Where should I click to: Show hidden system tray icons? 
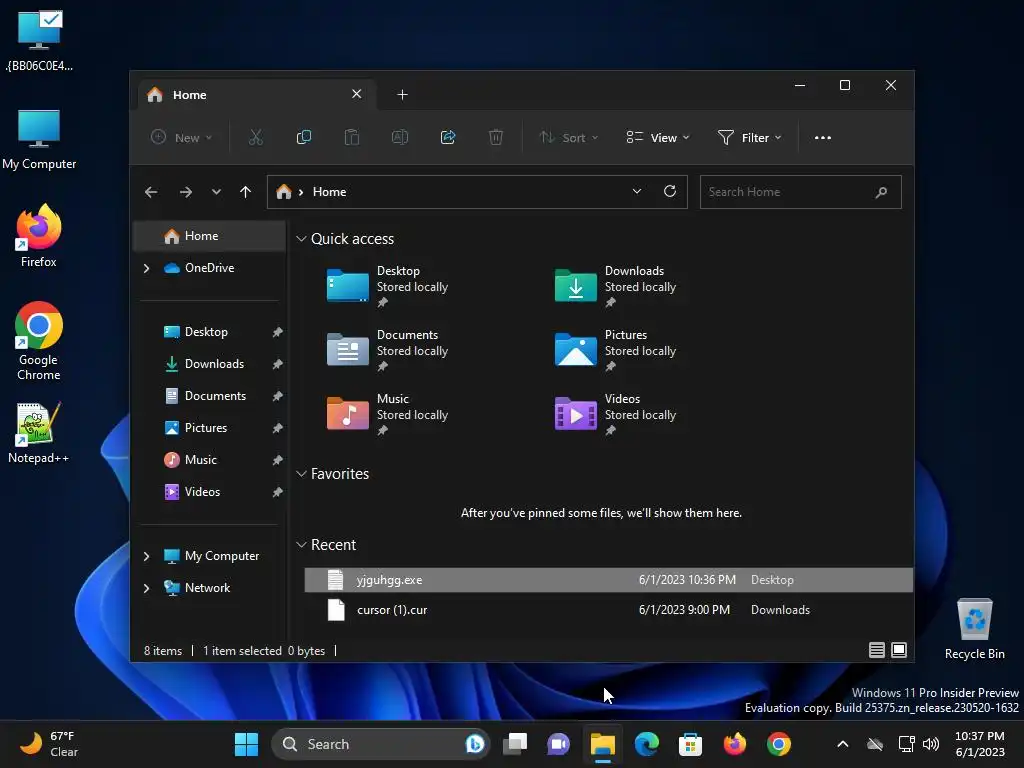pos(842,744)
